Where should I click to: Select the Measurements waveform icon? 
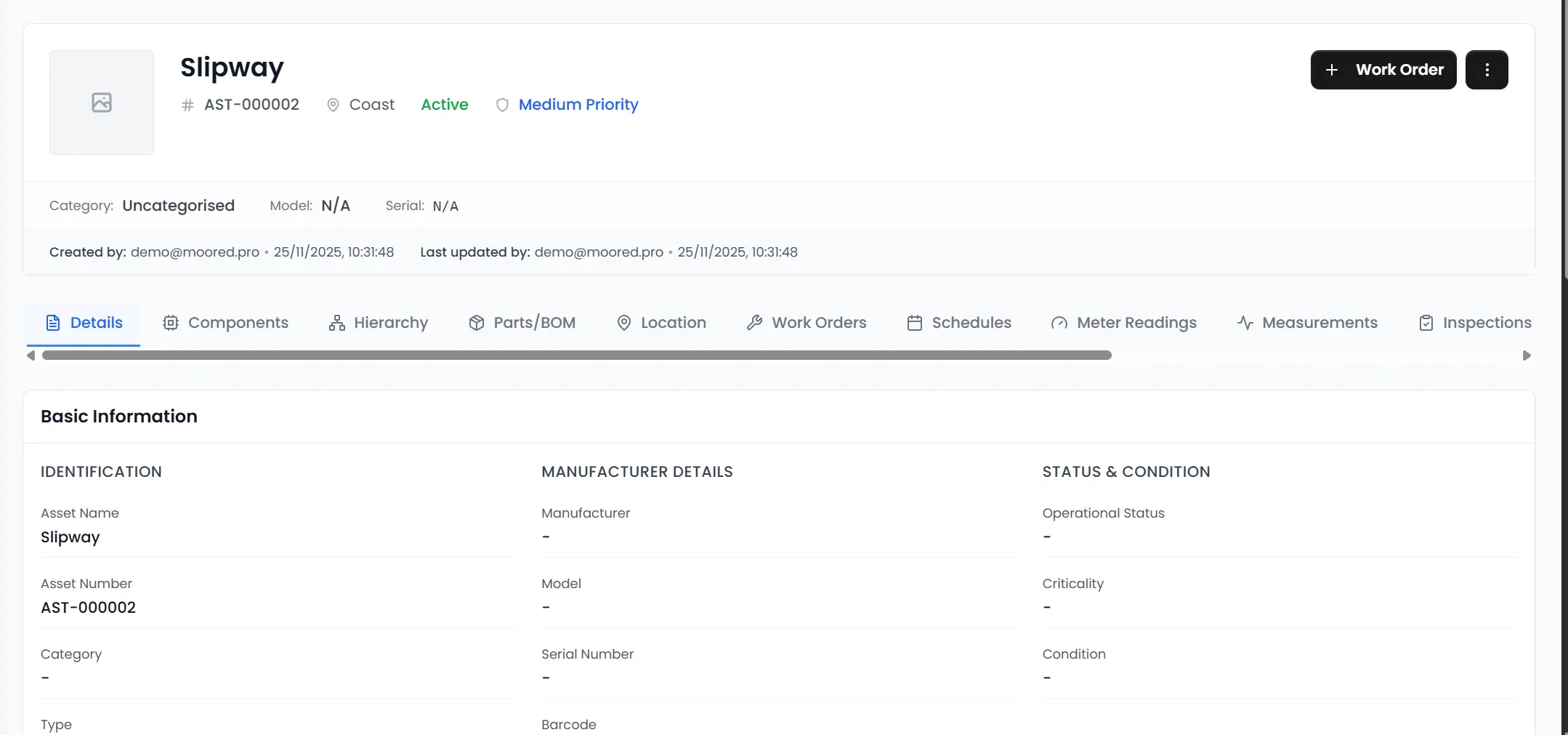[x=1245, y=322]
